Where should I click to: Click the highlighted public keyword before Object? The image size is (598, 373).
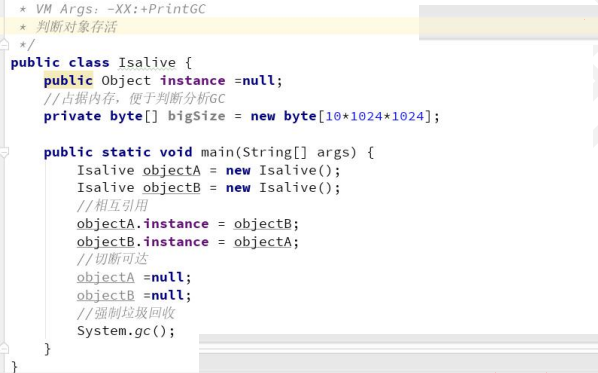[68, 80]
